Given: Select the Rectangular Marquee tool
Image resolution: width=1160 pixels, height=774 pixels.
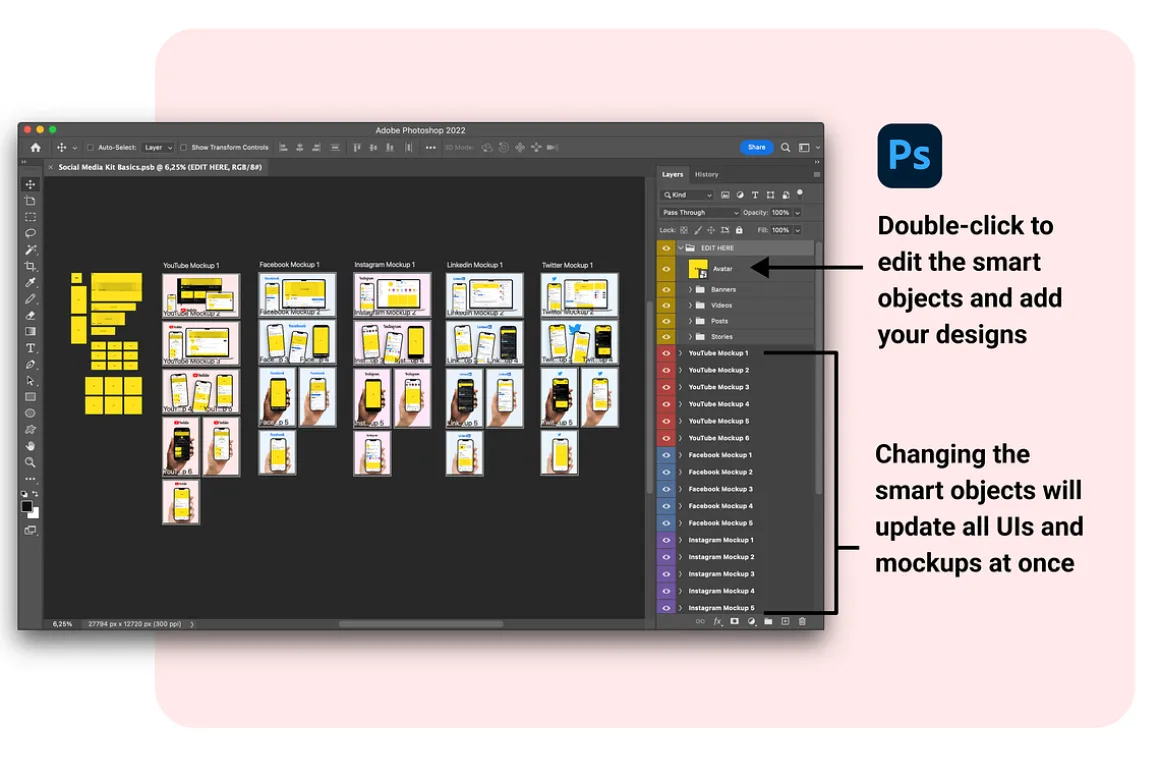Looking at the screenshot, I should [x=30, y=217].
